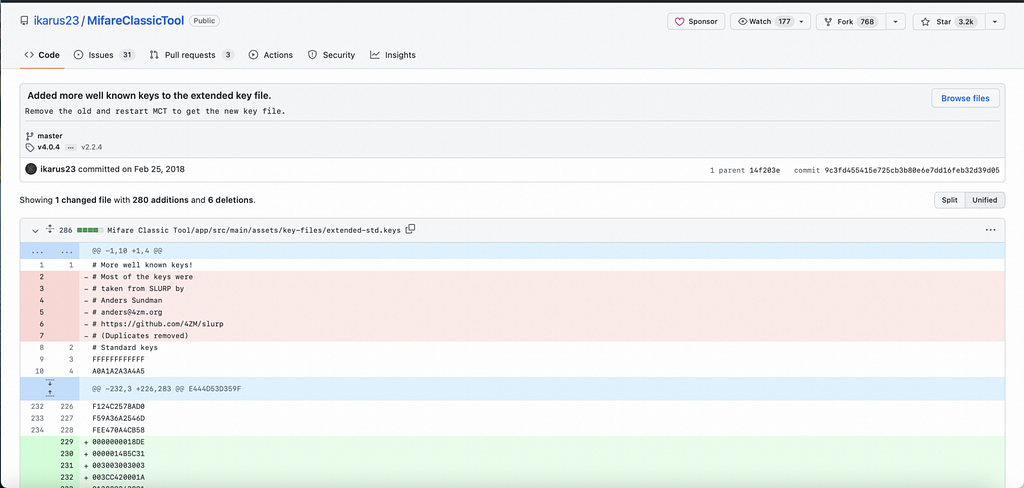Expand all lines icon in file header
The image size is (1024, 488).
click(x=50, y=230)
